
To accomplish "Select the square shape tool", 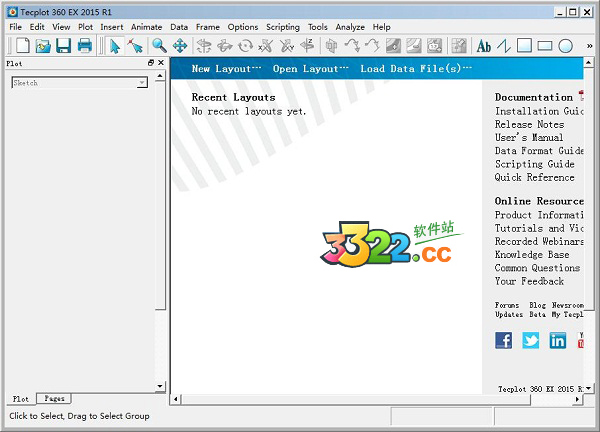I will 524,46.
